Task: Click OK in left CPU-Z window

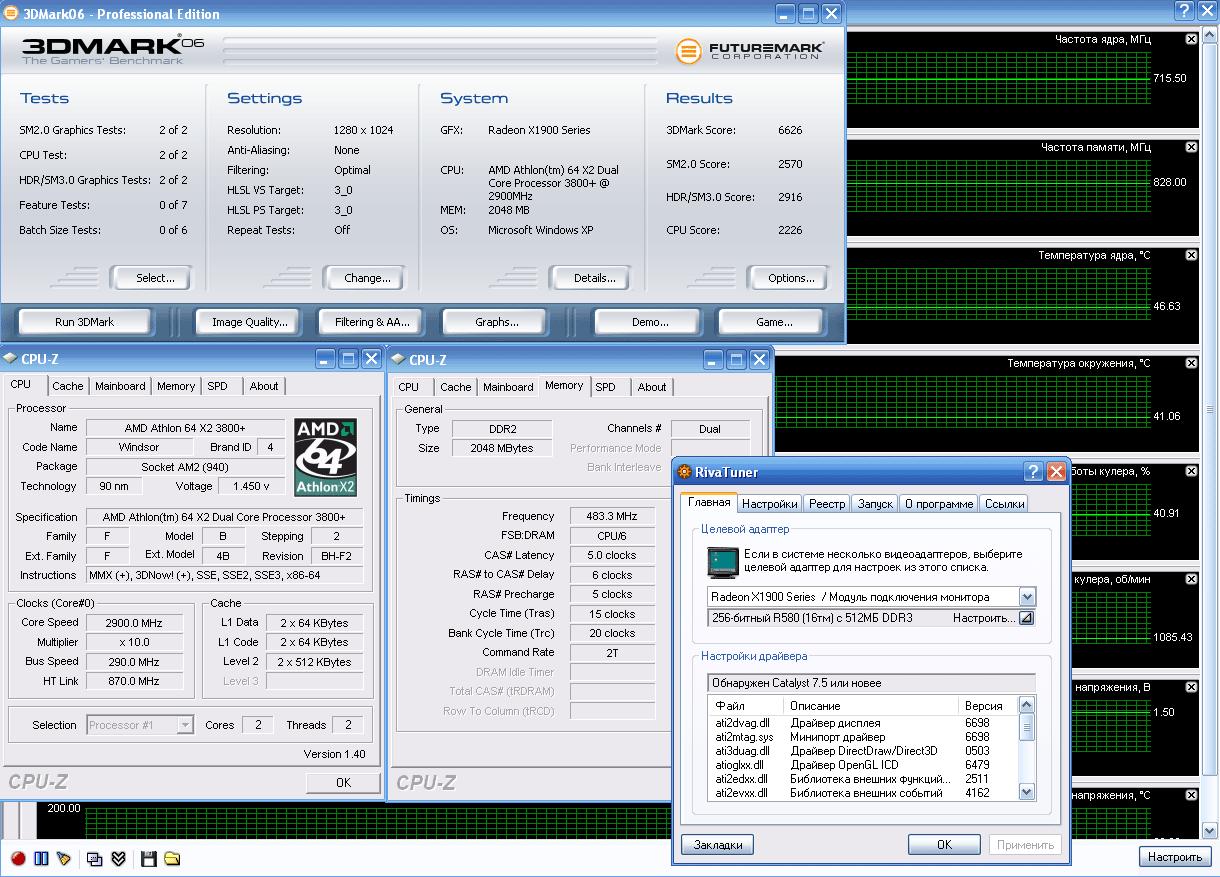Action: [343, 783]
